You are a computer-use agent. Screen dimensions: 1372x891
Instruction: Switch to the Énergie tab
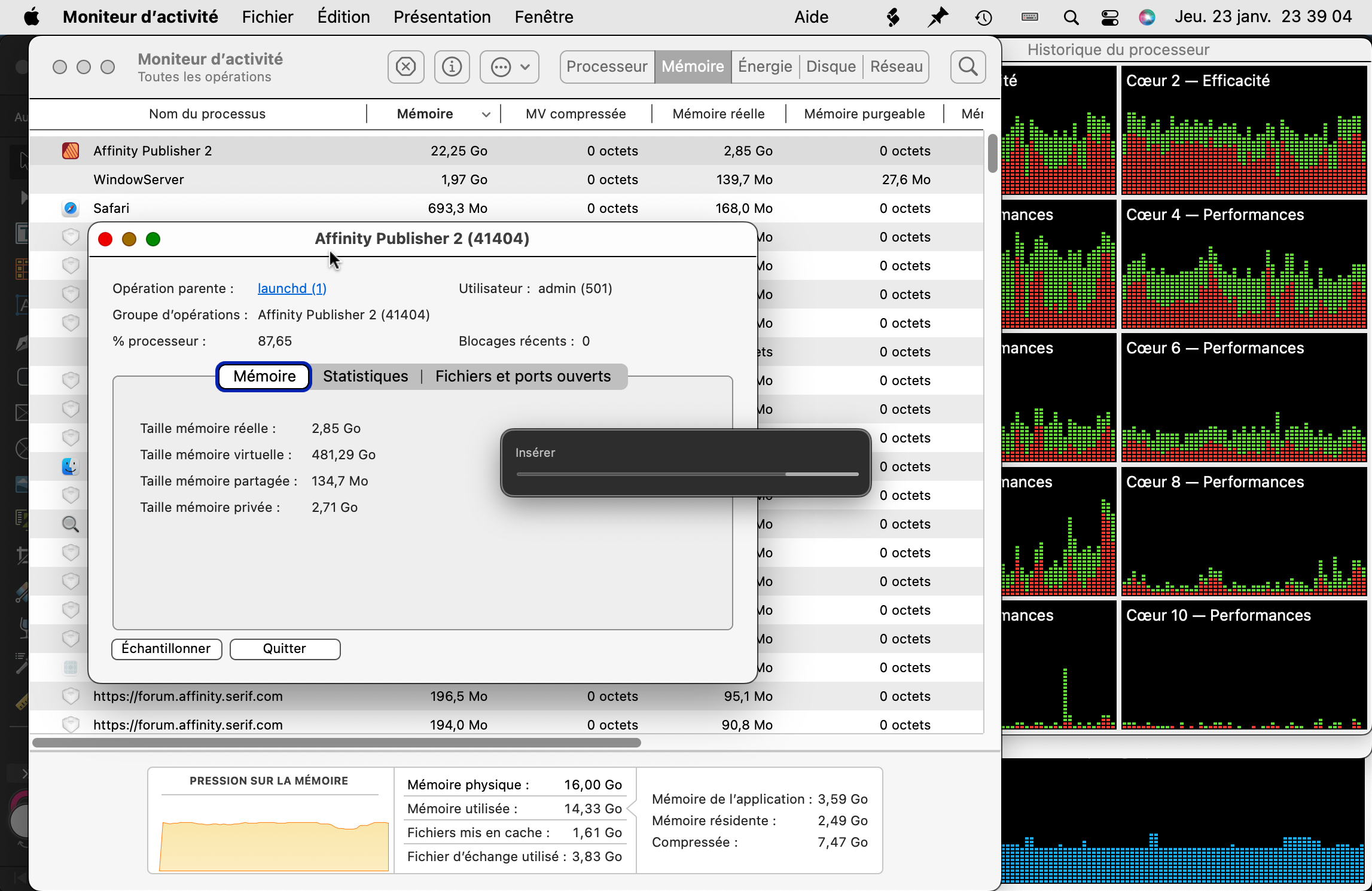pyautogui.click(x=765, y=66)
